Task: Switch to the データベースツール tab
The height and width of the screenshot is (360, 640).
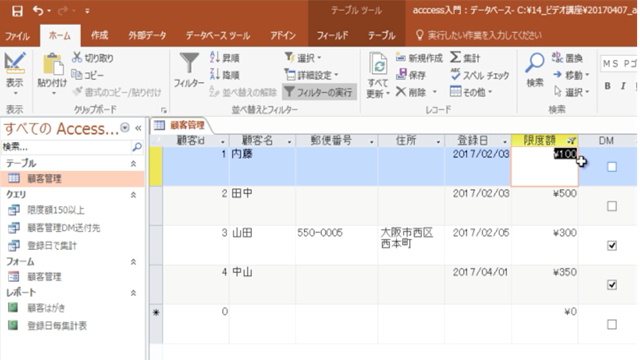Action: pyautogui.click(x=218, y=36)
